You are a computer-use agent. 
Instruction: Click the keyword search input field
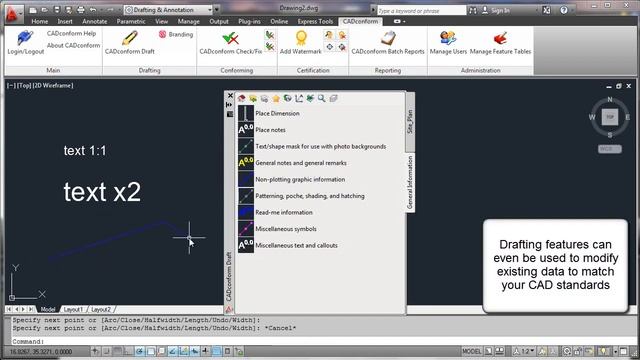[x=421, y=11]
